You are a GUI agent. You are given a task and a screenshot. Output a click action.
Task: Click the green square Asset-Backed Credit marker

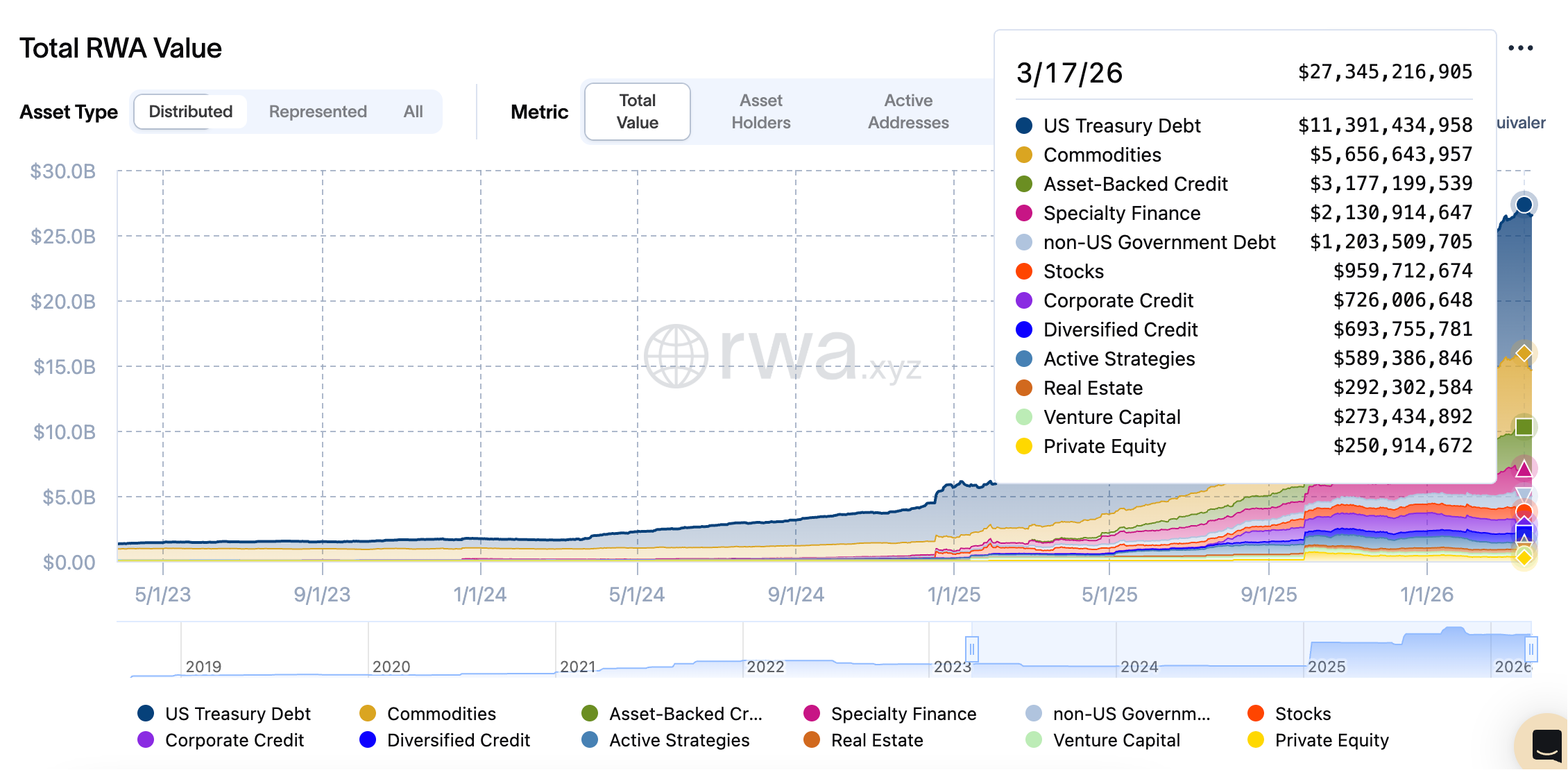[1524, 427]
